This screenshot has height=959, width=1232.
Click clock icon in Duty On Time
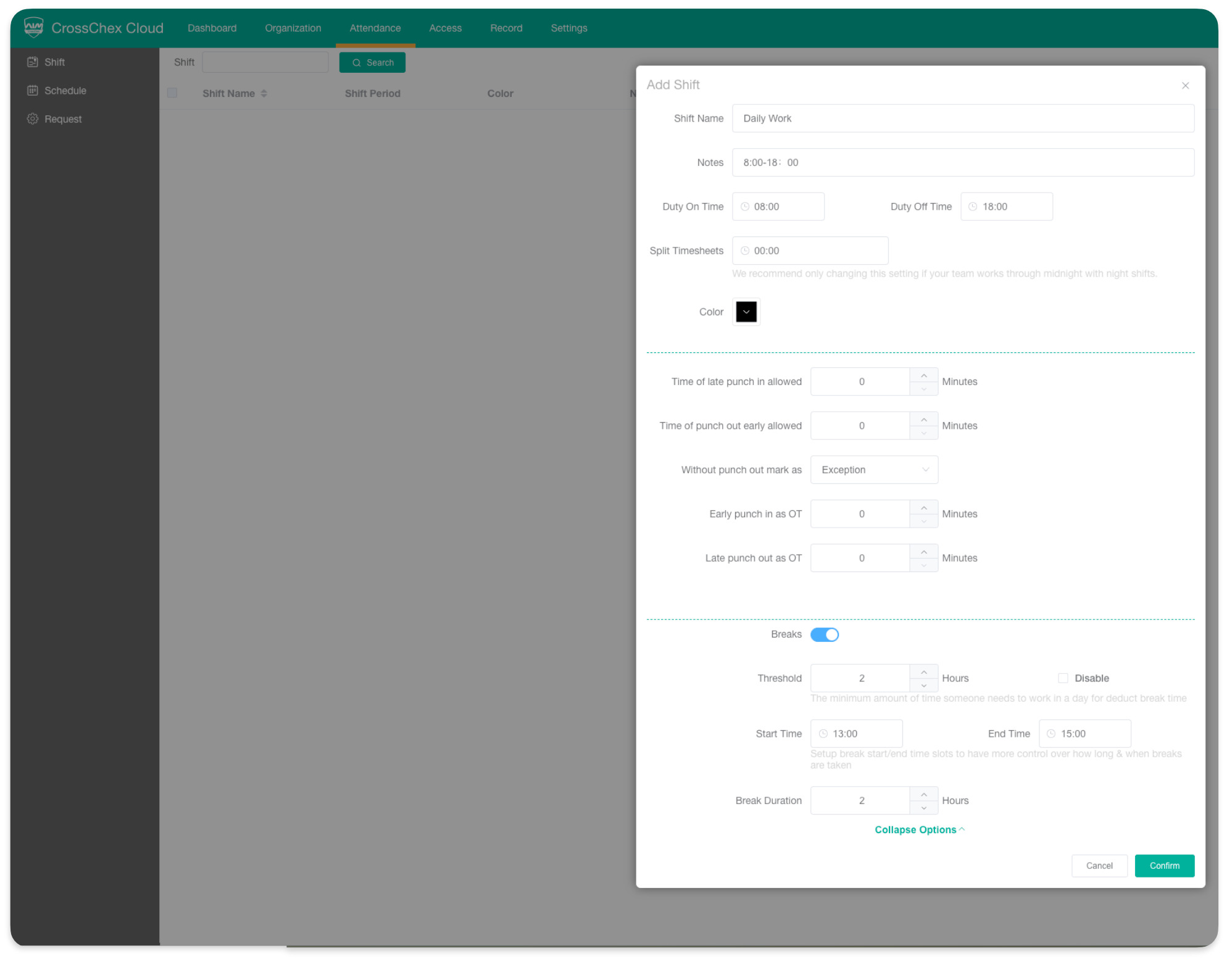point(745,207)
